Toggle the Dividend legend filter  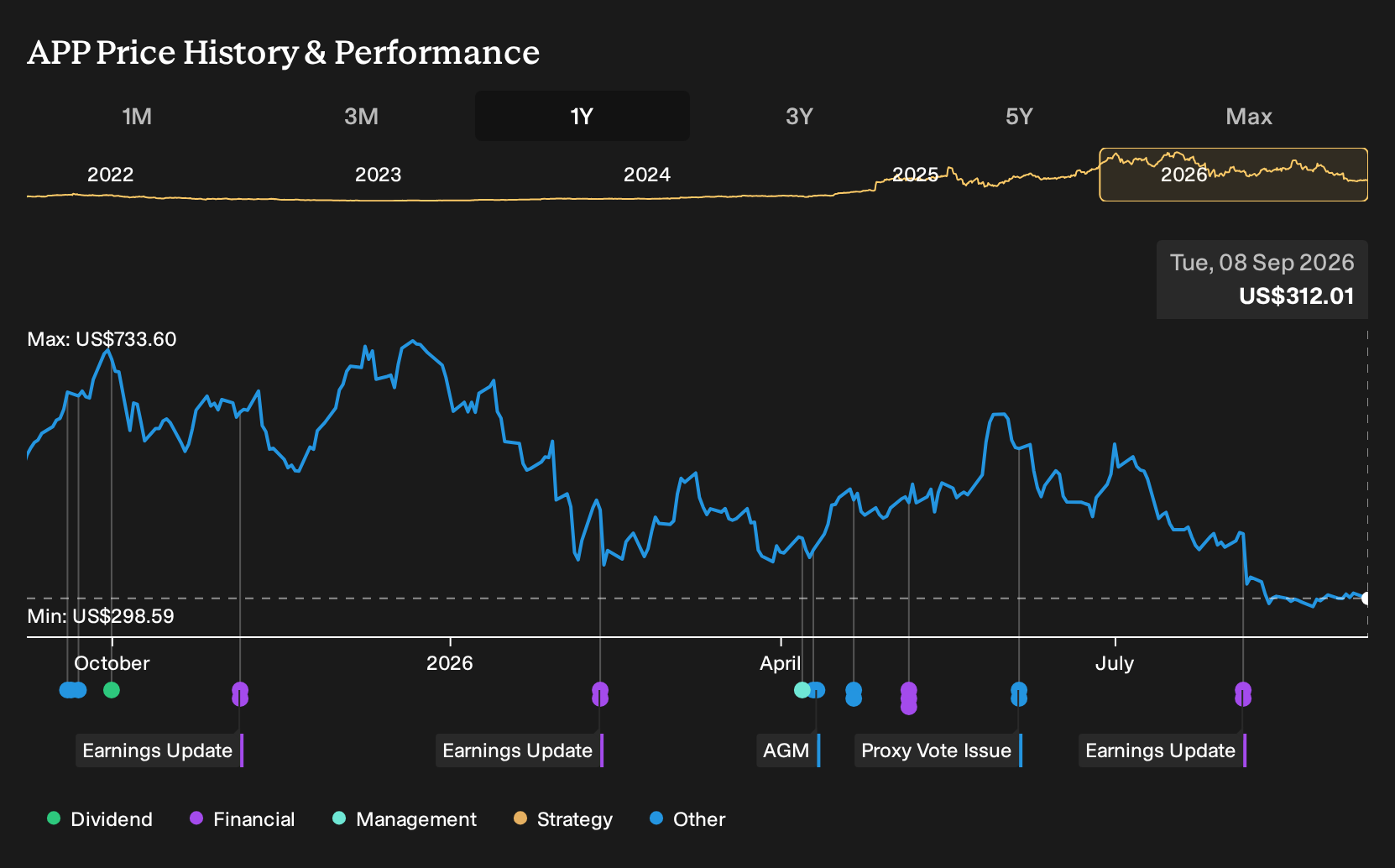pyautogui.click(x=100, y=819)
